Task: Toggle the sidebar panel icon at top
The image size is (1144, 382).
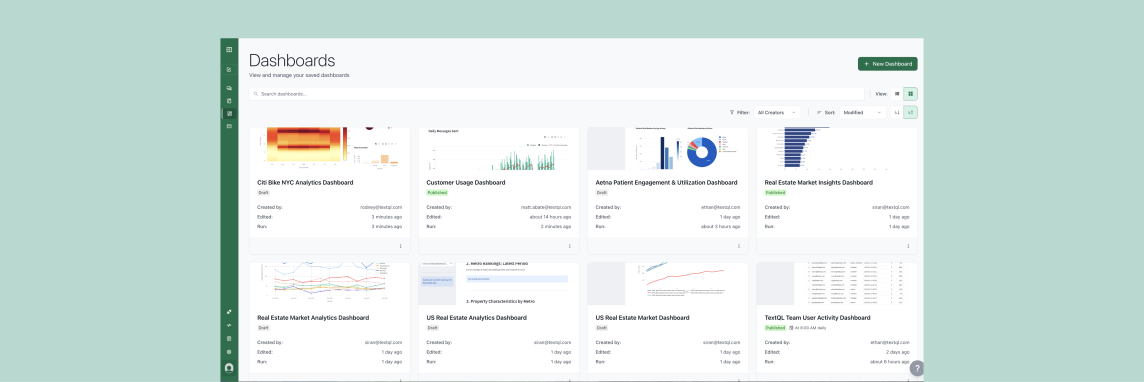Action: [x=229, y=50]
